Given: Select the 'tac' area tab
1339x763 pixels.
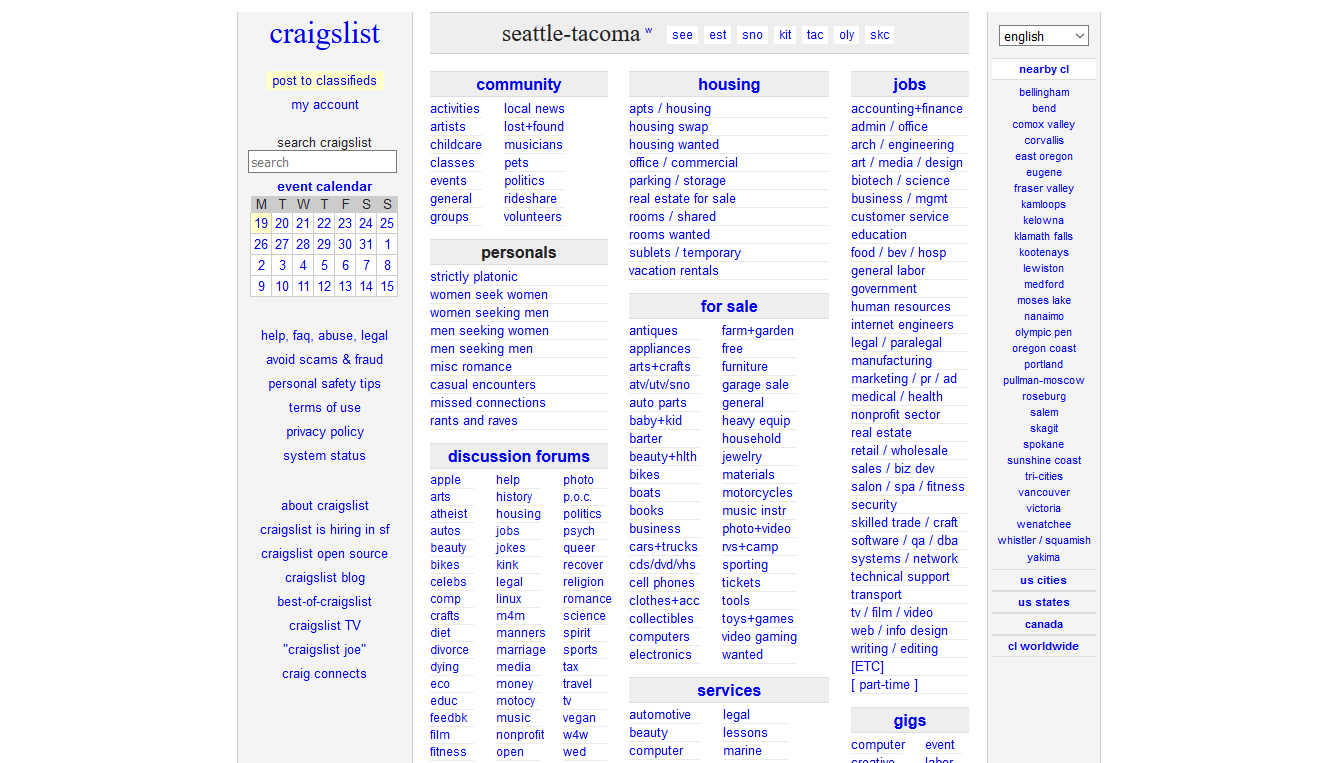Looking at the screenshot, I should pyautogui.click(x=815, y=35).
